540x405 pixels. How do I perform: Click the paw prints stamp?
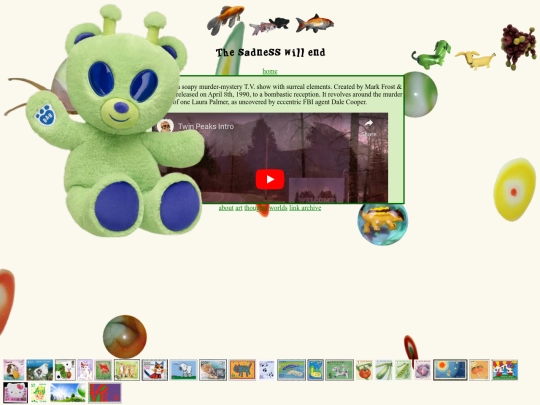[267, 370]
